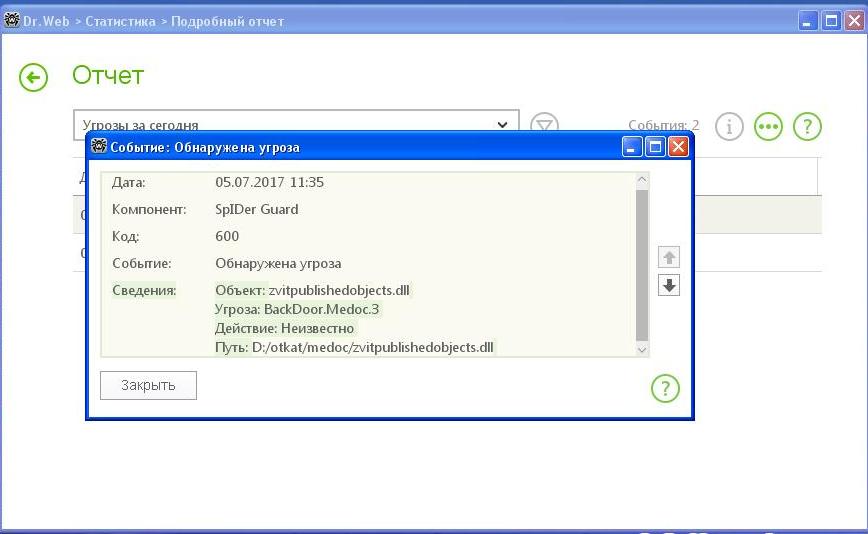The image size is (868, 534).
Task: Click the Закрыть button
Action: point(148,385)
